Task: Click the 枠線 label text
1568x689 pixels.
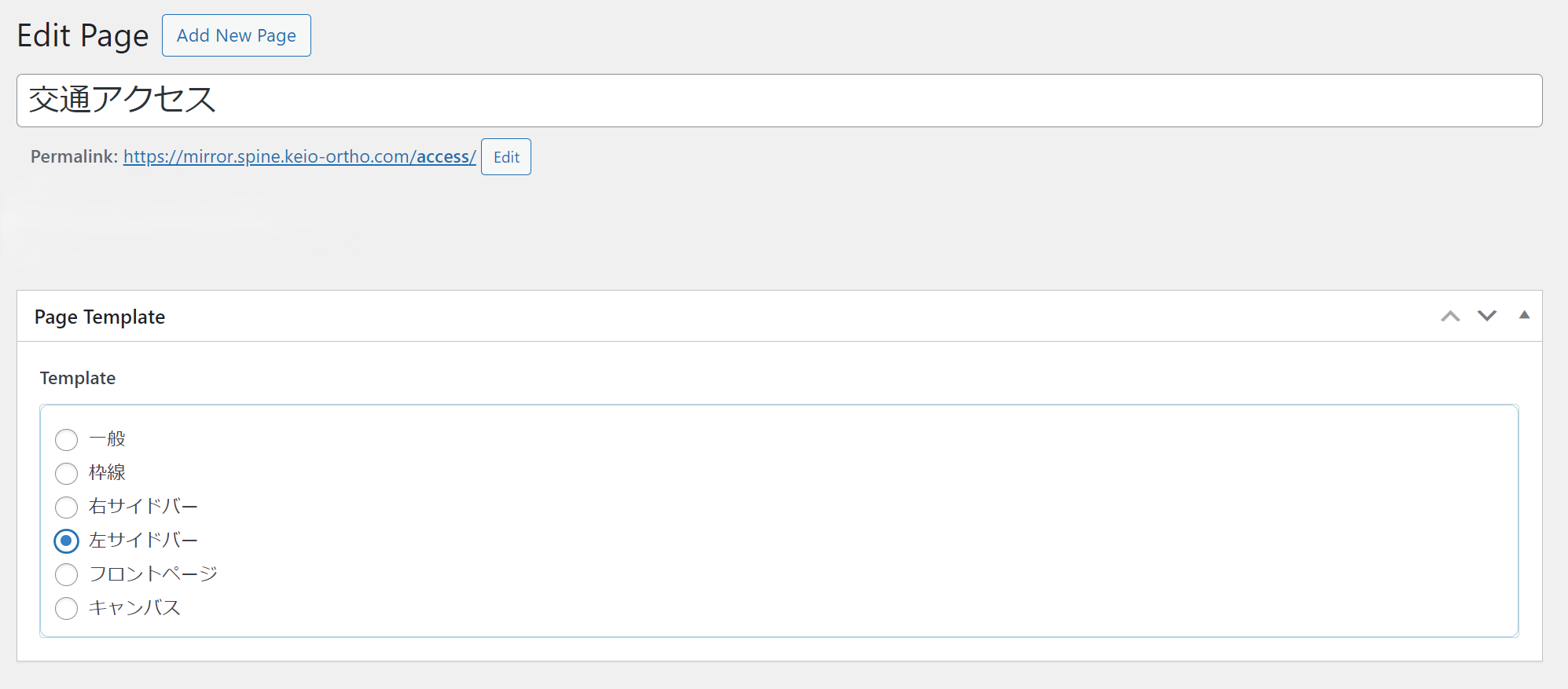Action: pos(108,472)
